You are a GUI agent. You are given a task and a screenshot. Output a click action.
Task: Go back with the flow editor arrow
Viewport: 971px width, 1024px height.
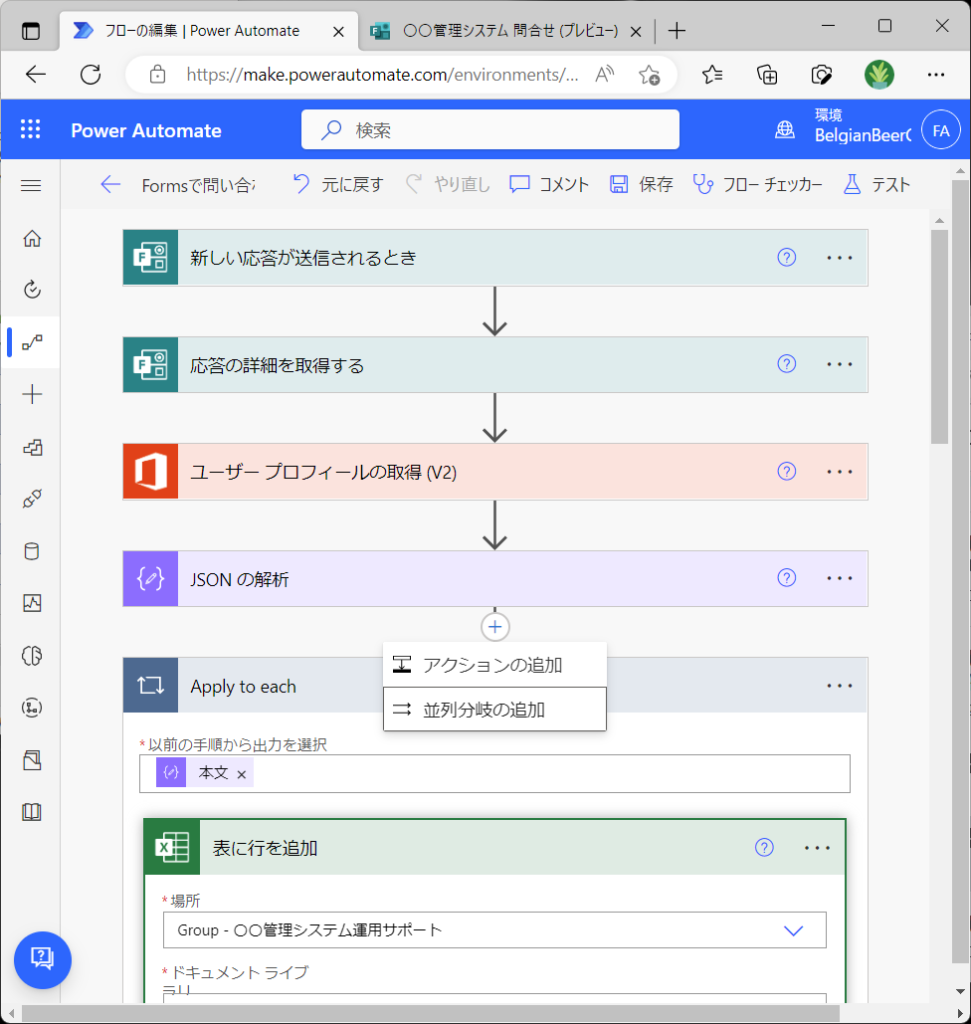110,185
